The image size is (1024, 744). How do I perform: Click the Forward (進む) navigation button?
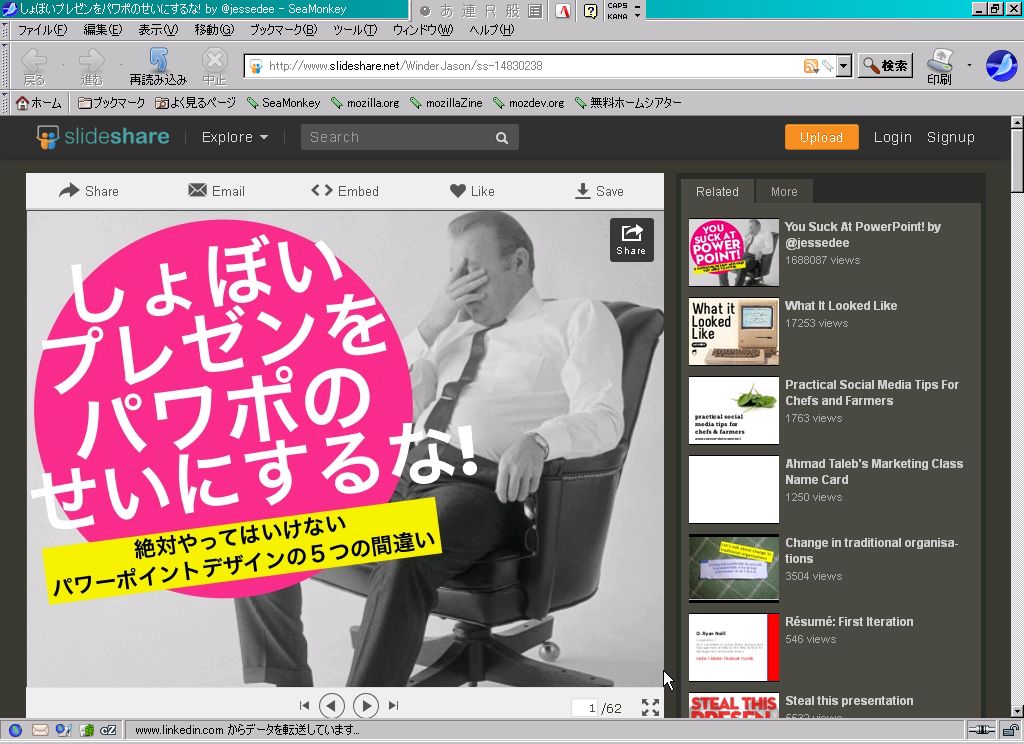pyautogui.click(x=91, y=67)
